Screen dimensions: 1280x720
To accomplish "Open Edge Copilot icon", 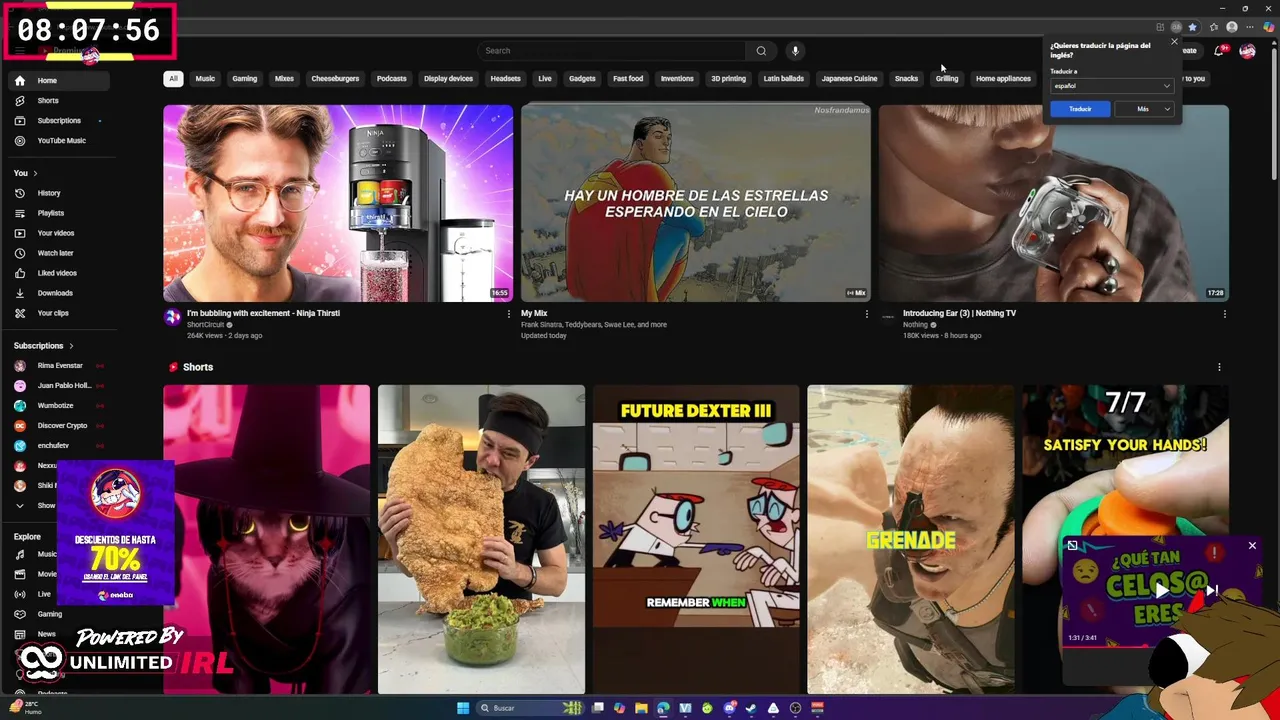I will coord(1268,27).
